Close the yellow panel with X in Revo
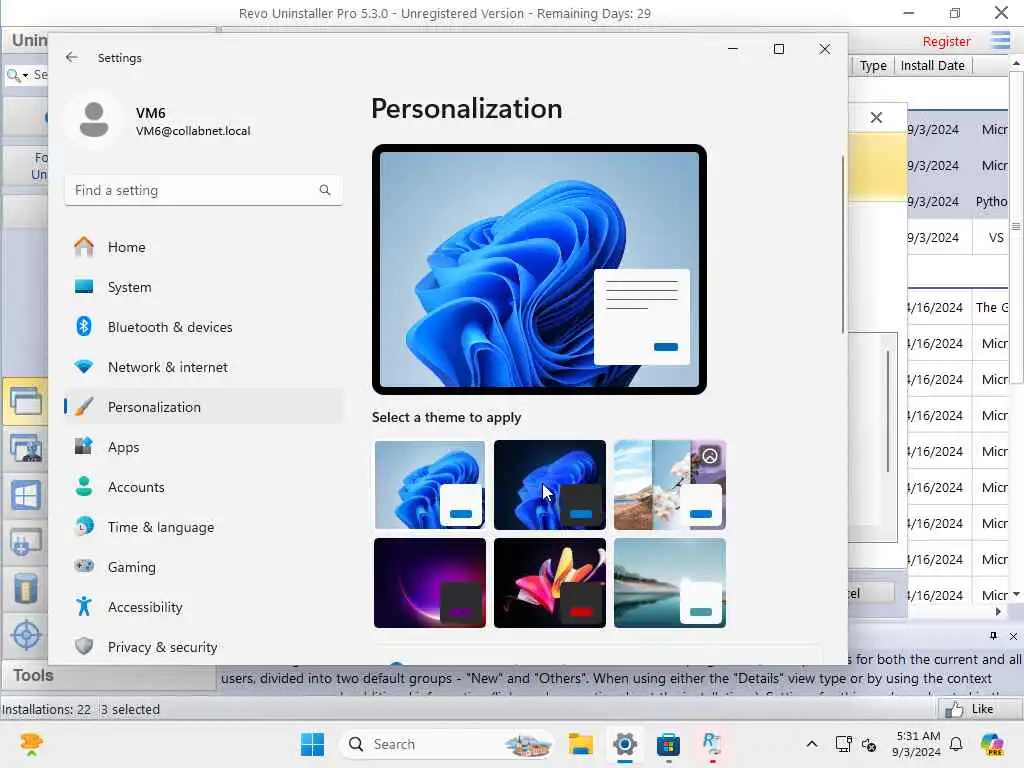This screenshot has width=1024, height=768. [876, 118]
